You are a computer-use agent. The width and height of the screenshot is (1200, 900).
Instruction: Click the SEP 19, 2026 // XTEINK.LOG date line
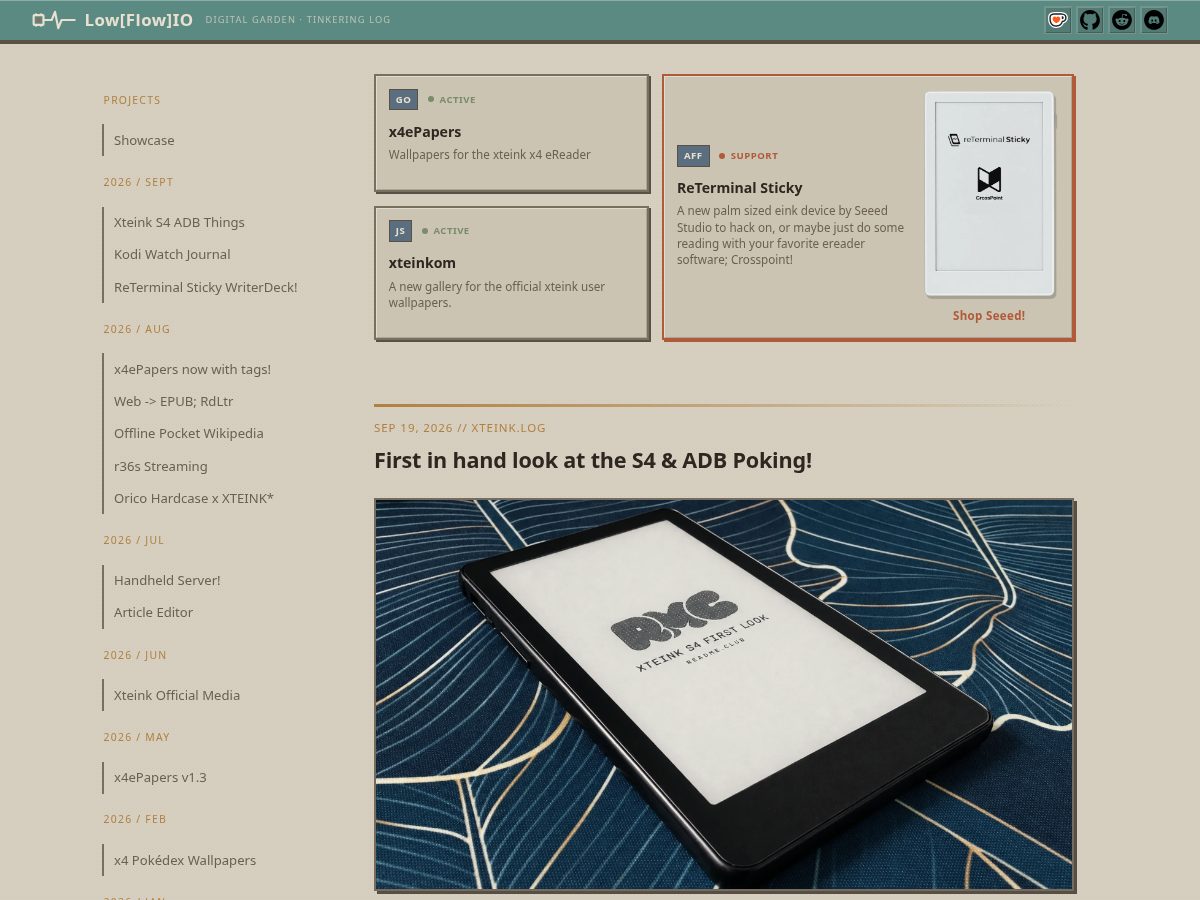[x=460, y=428]
